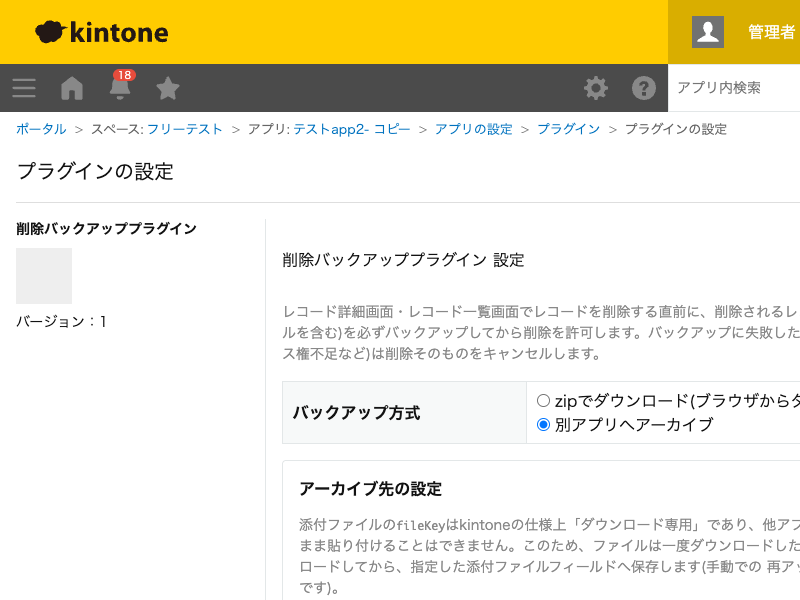Click 削除バックアッププラグイン 設定 heading
This screenshot has width=800, height=600.
[x=403, y=260]
